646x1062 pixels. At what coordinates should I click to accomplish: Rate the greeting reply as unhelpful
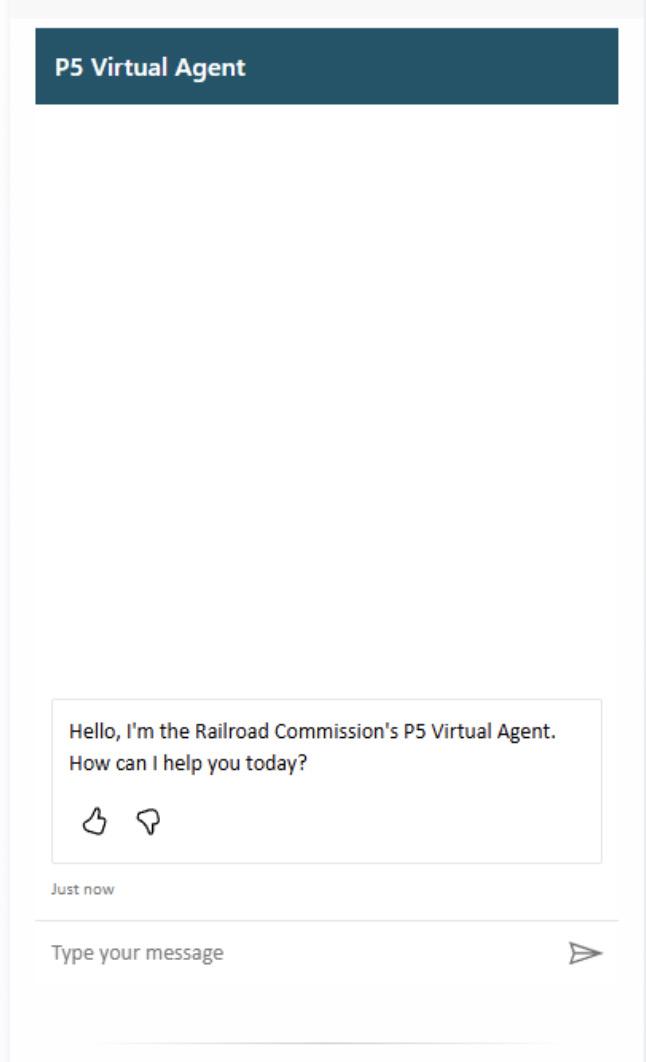coord(148,822)
